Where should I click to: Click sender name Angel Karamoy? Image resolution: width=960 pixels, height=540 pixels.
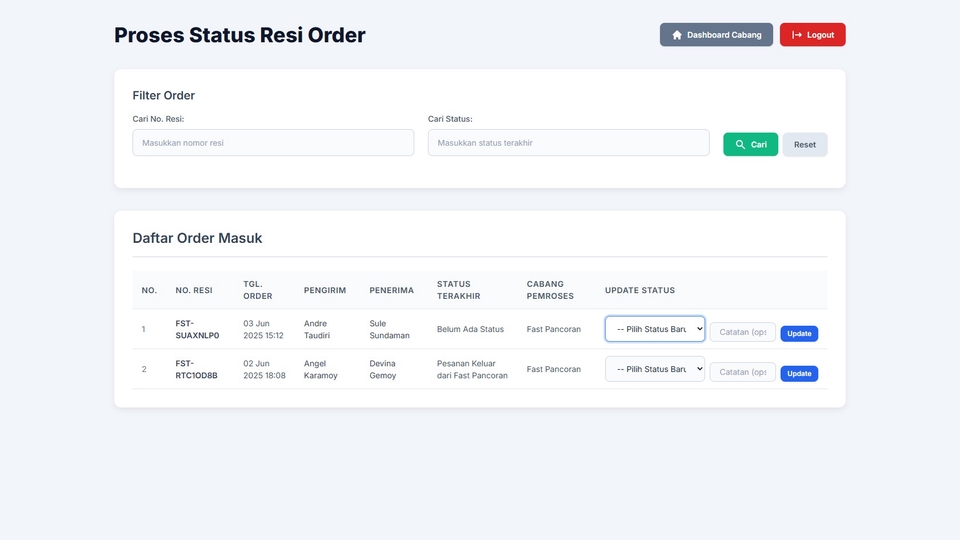(320, 369)
